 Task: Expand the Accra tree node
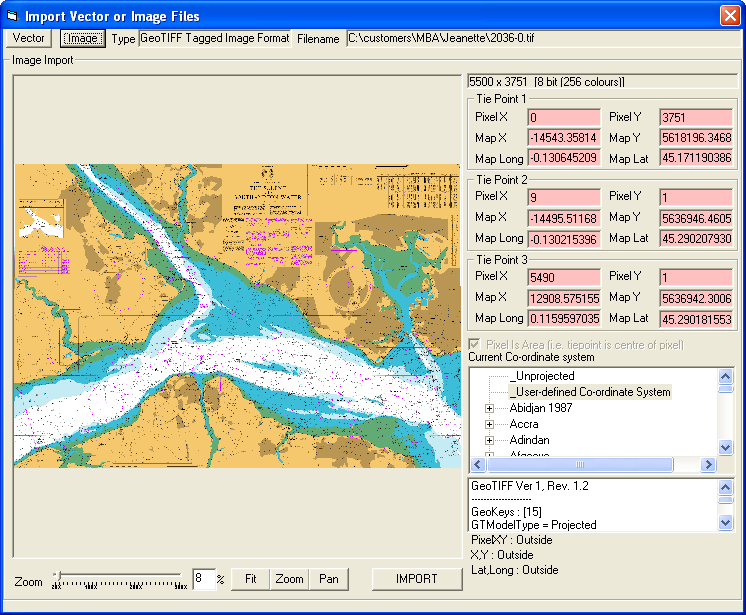tap(490, 424)
